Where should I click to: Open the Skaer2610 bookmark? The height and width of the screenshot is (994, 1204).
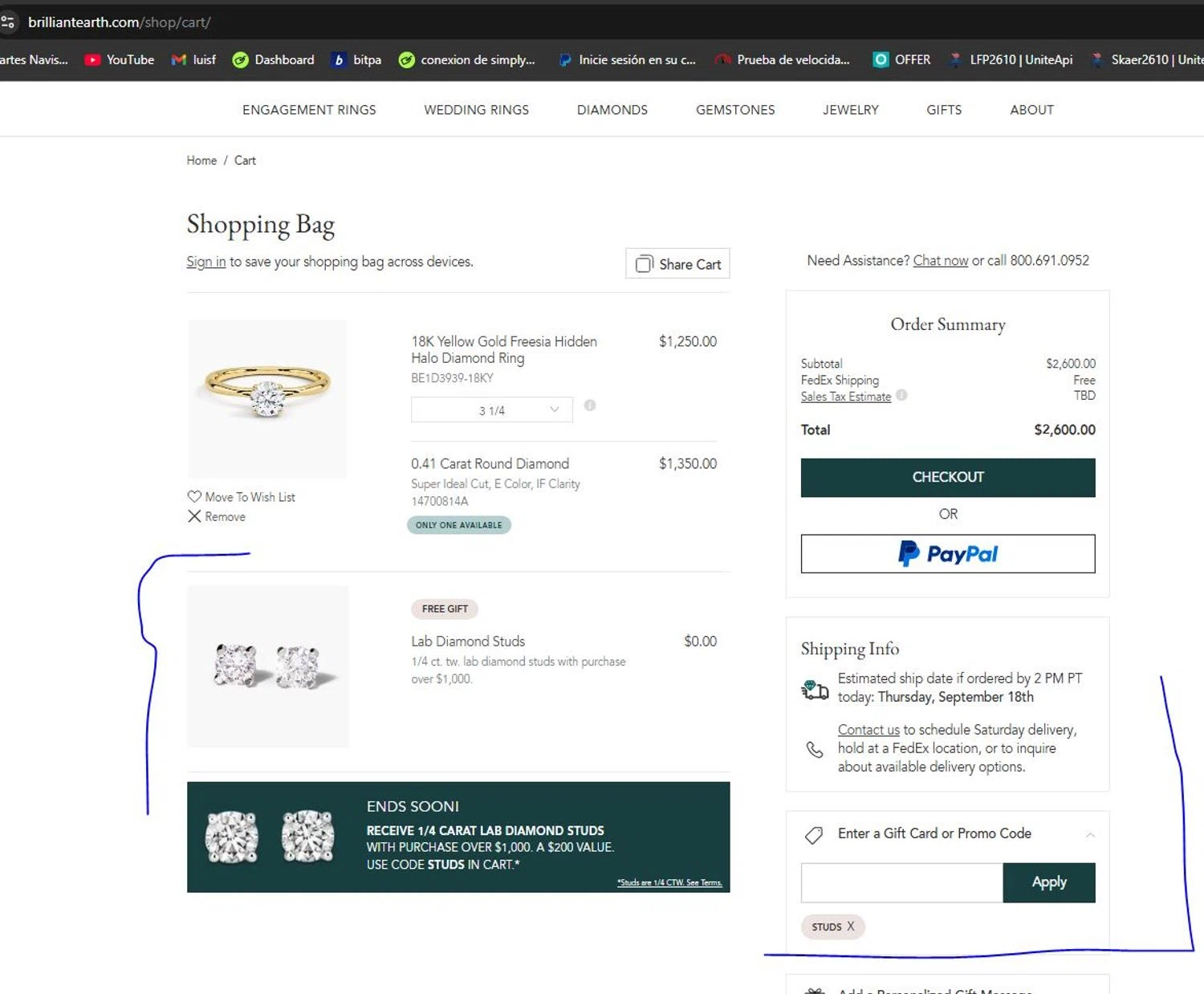[1146, 59]
